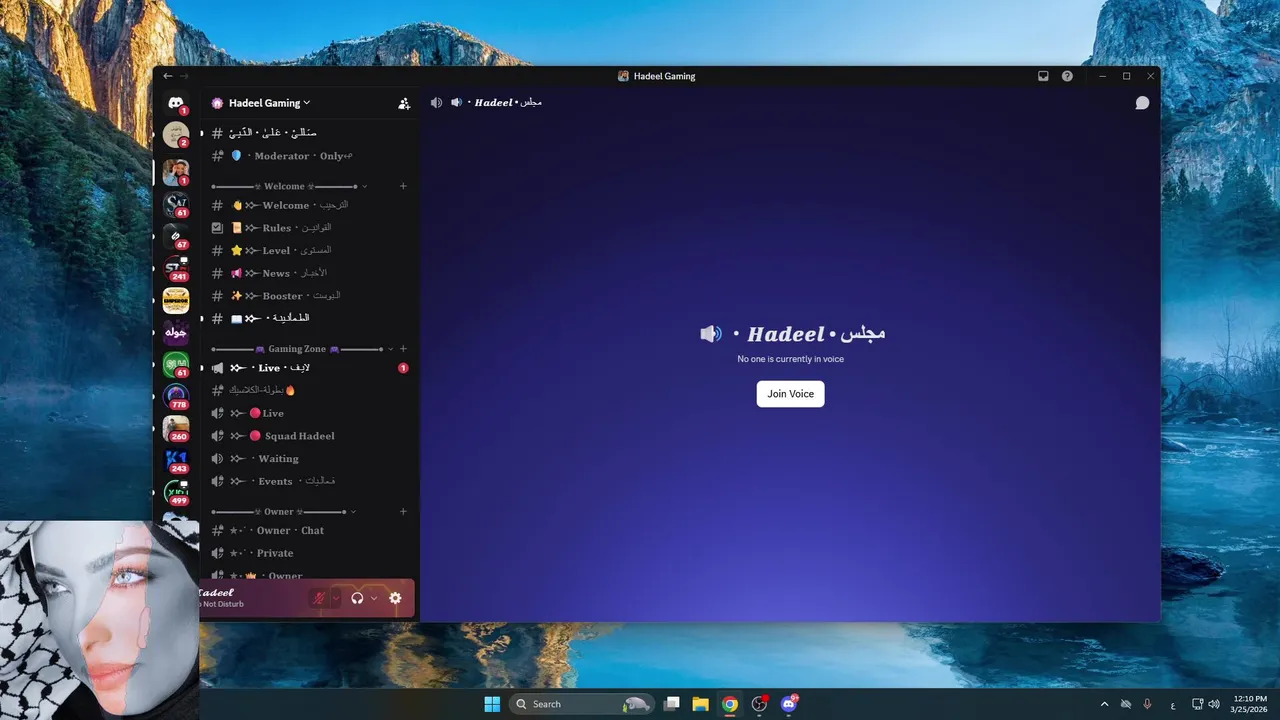Open Windows Start menu

point(492,704)
